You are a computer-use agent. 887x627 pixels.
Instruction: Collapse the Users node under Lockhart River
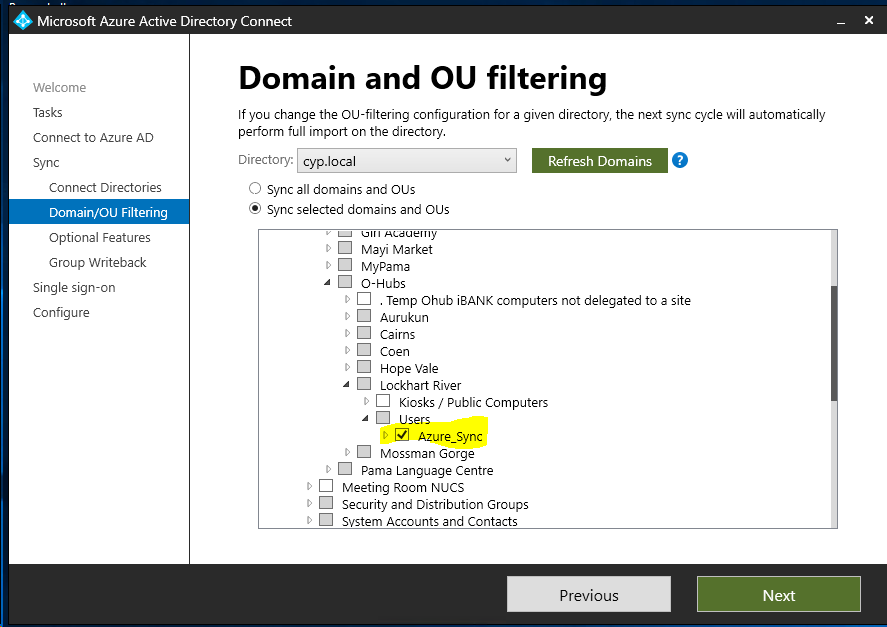(365, 418)
